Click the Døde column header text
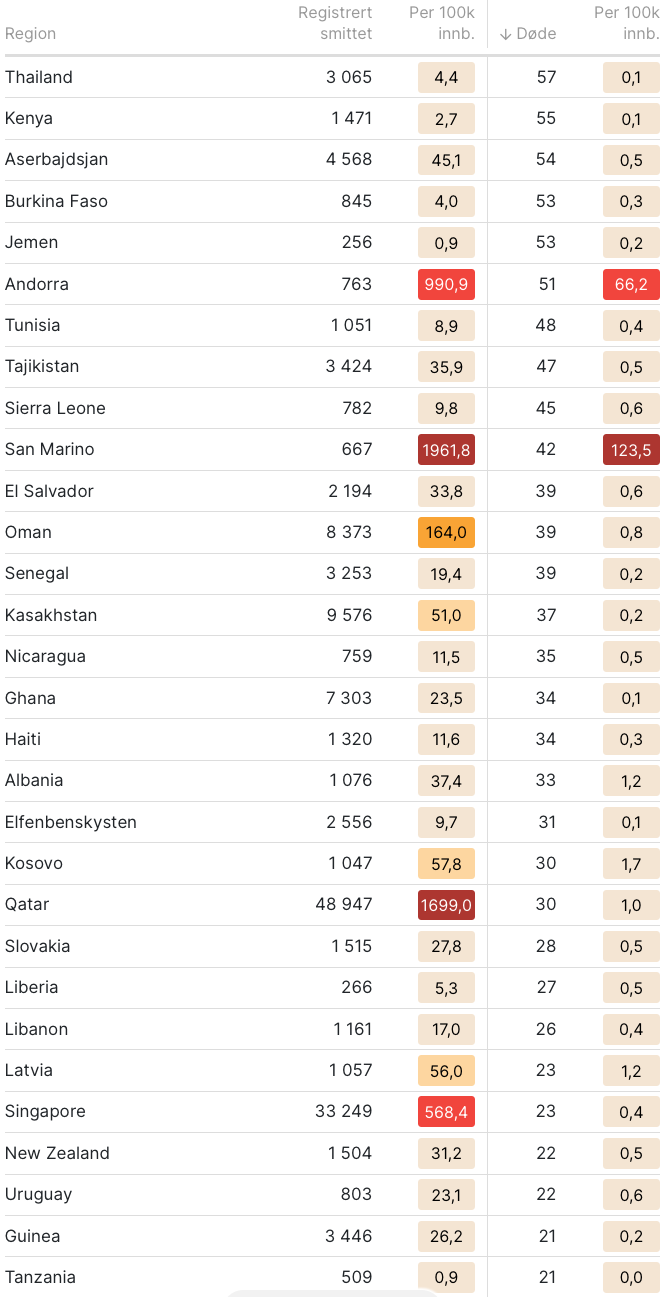This screenshot has height=1297, width=665. pyautogui.click(x=536, y=34)
